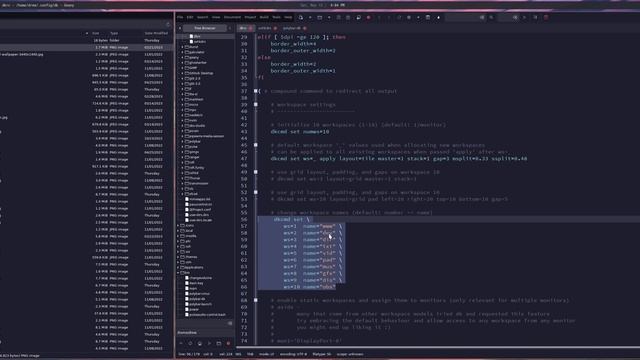Click the jump icon beside the line field

(x=524, y=18)
